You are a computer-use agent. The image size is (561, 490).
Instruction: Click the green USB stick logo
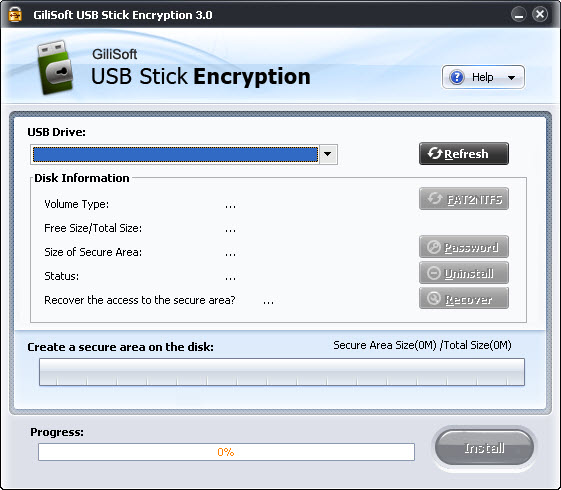pos(55,67)
